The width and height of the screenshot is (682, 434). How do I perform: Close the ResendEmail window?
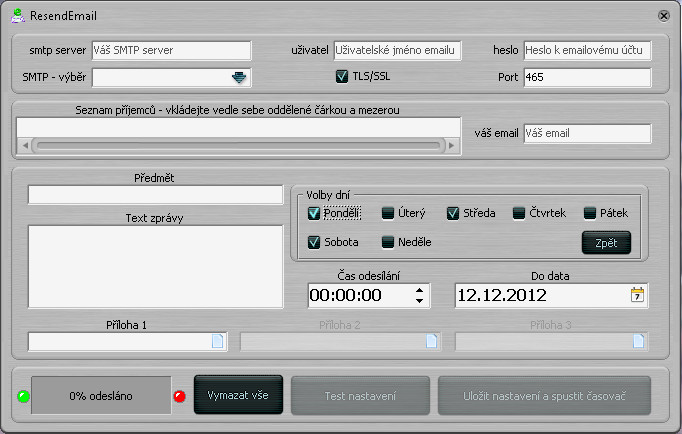tap(663, 16)
